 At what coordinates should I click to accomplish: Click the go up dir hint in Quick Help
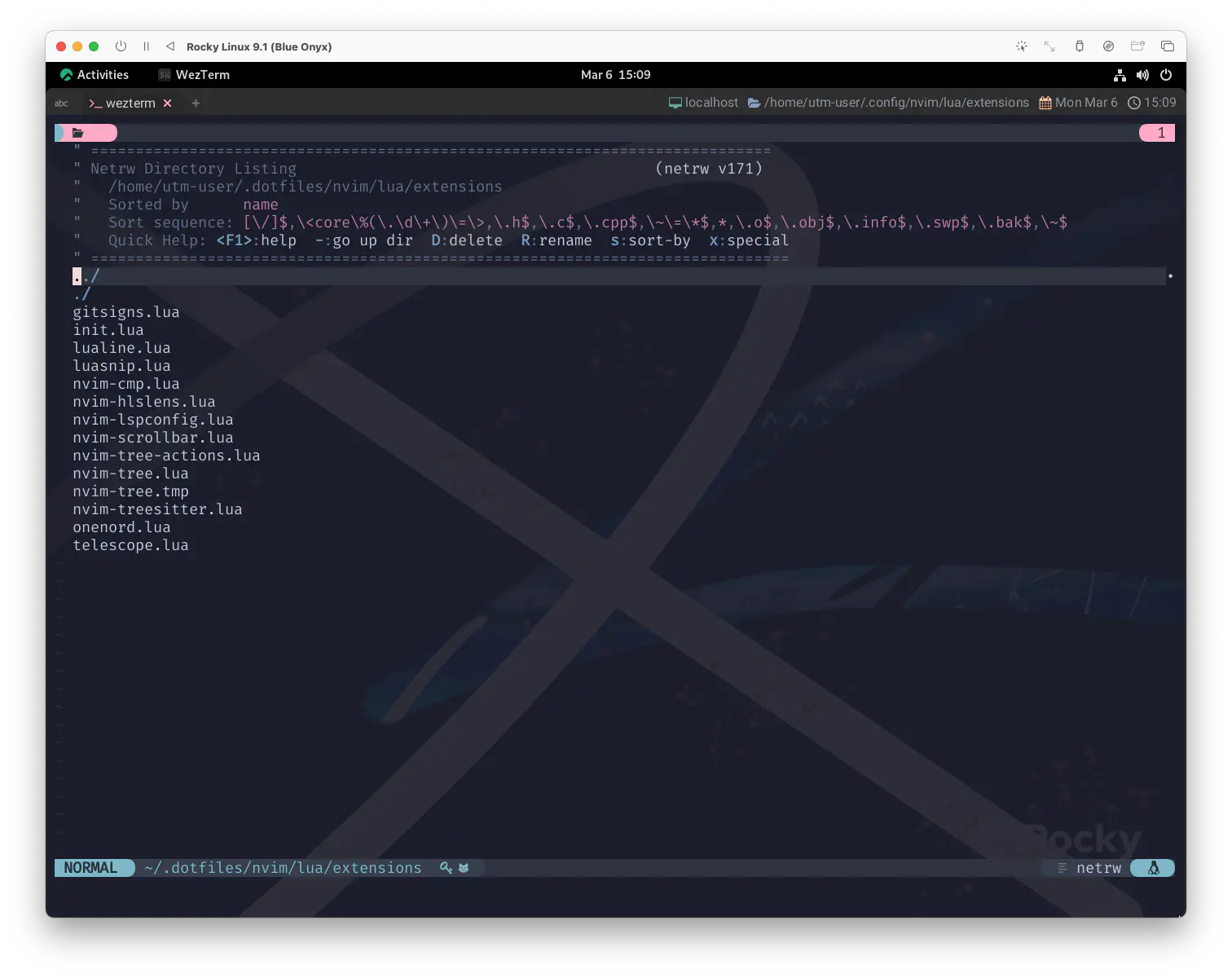(x=364, y=240)
